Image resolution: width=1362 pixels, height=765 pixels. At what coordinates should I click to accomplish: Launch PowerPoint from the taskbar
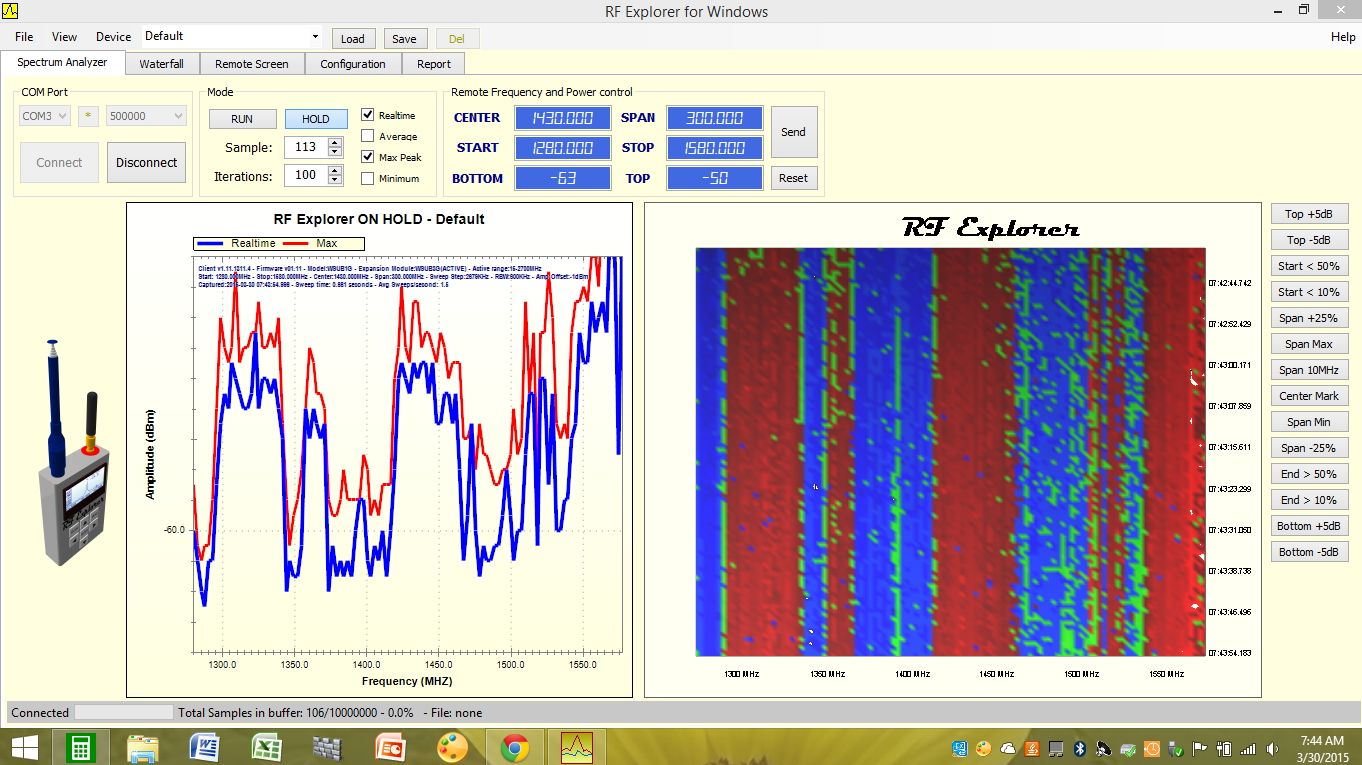point(390,747)
